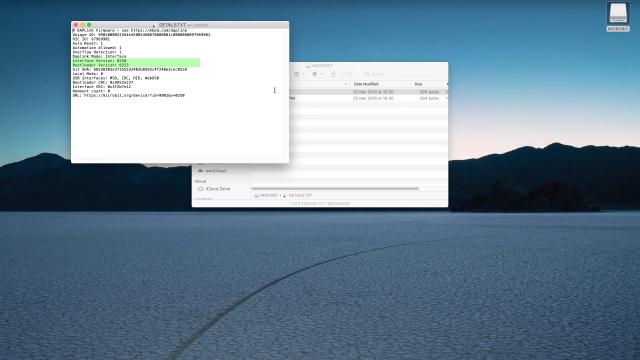This screenshot has width=640, height=360.
Task: Toggle the sort arrow on the name column
Action: [346, 84]
